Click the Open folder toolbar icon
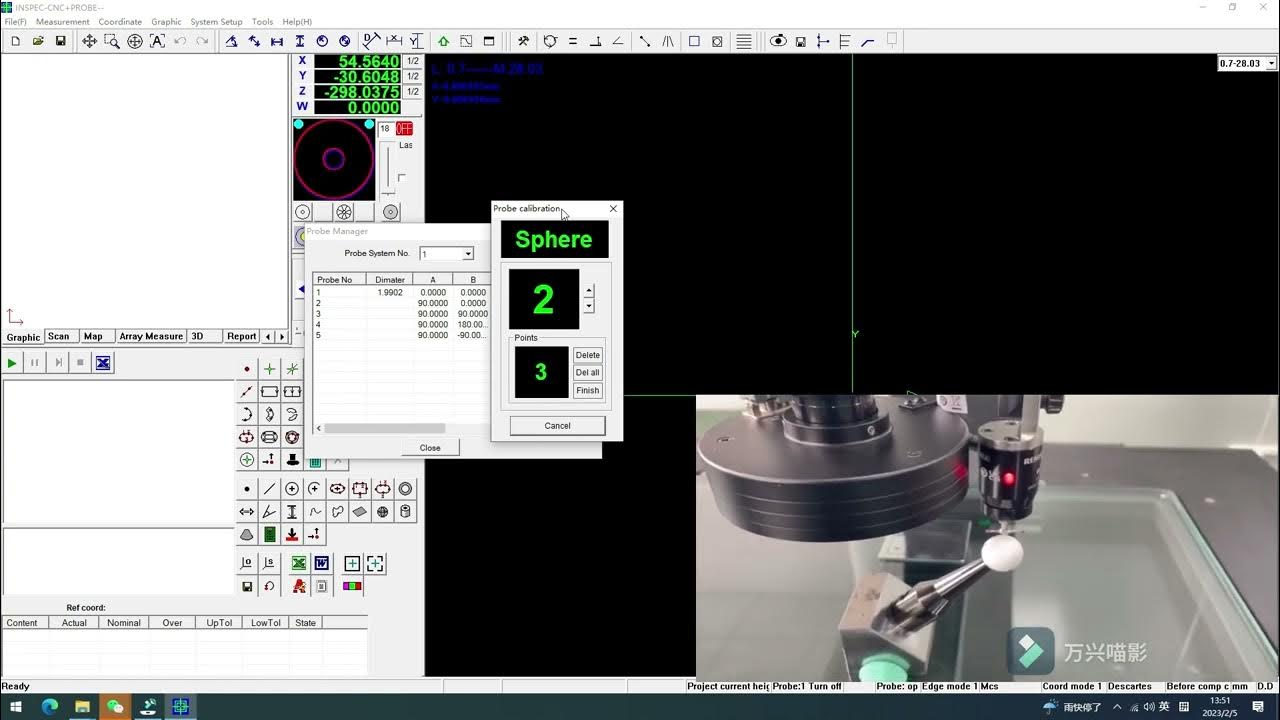 [38, 41]
